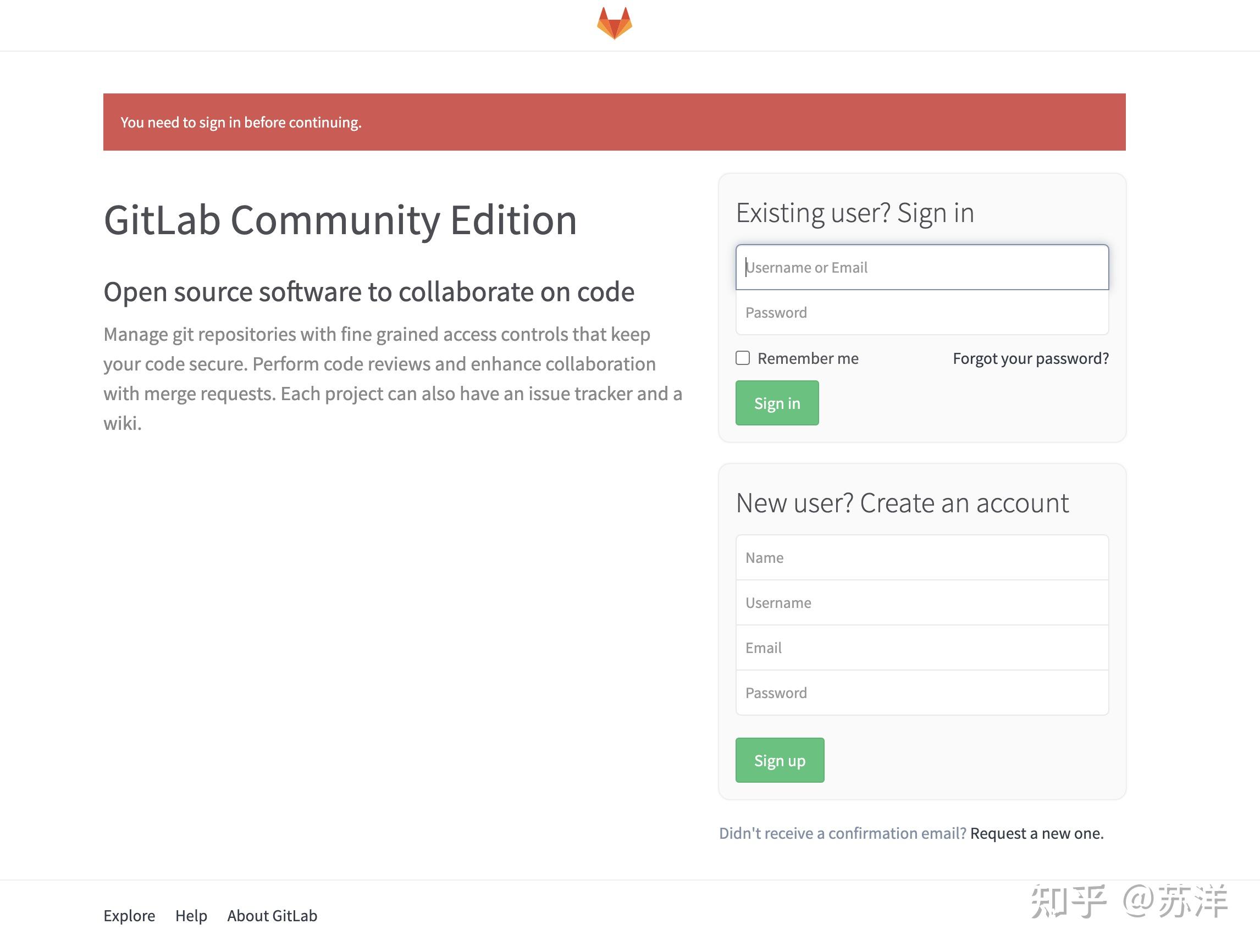Click the Existing user Sign in heading
1260x952 pixels.
(854, 212)
